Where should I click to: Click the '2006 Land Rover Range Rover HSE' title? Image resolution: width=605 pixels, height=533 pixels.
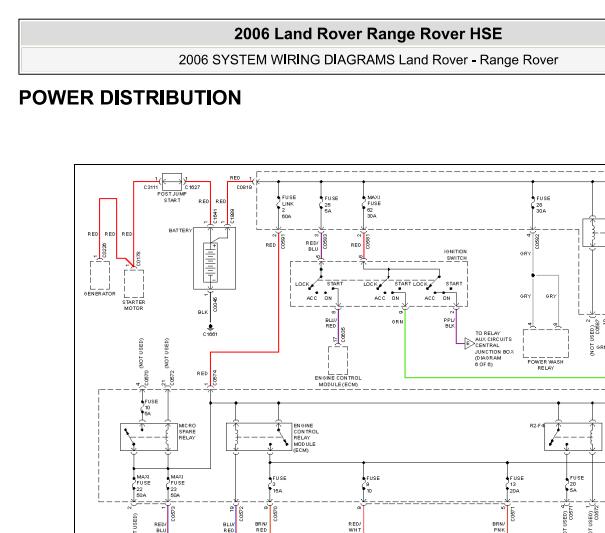[x=368, y=34]
